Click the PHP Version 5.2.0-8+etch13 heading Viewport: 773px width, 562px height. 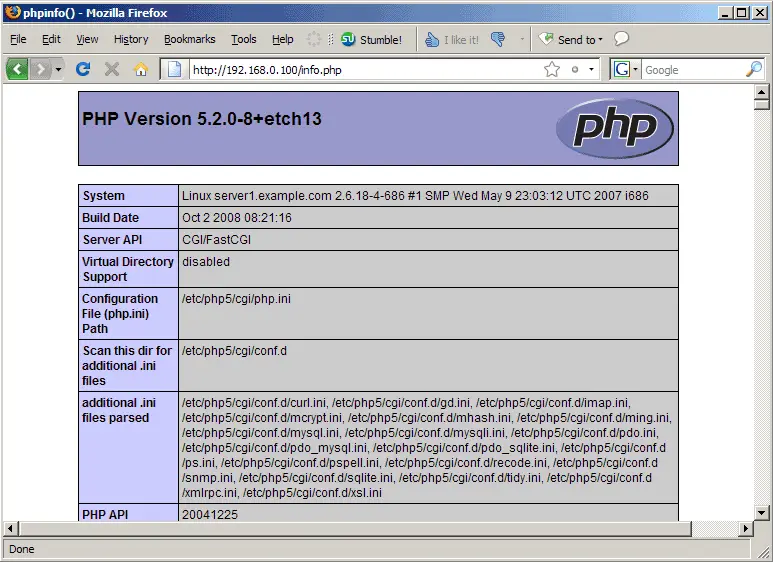coord(202,119)
